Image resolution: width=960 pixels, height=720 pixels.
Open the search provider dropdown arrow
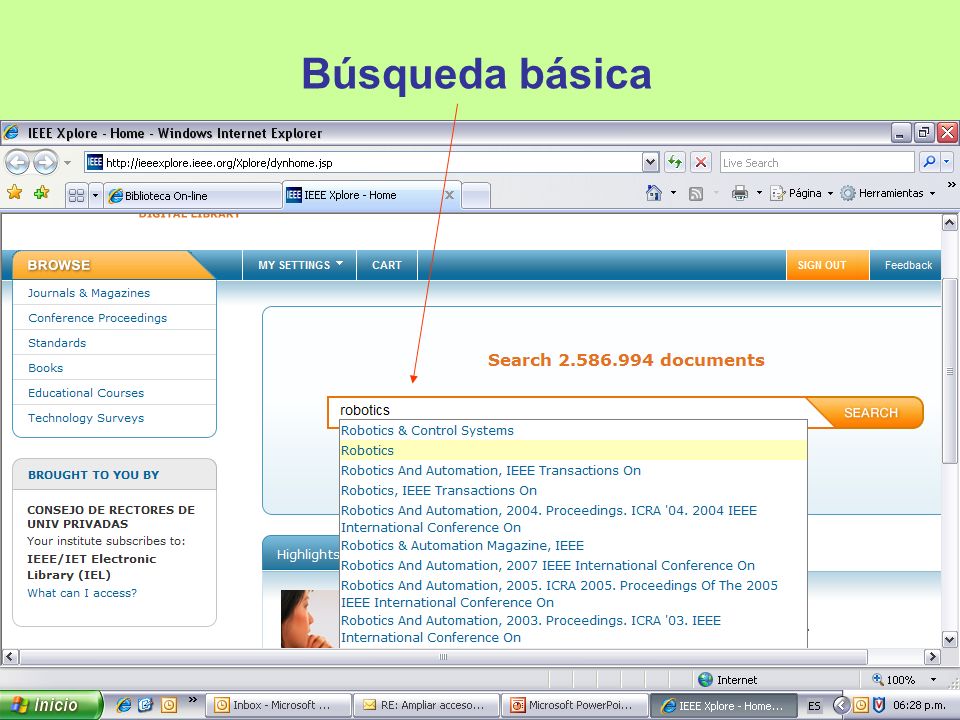(x=947, y=162)
